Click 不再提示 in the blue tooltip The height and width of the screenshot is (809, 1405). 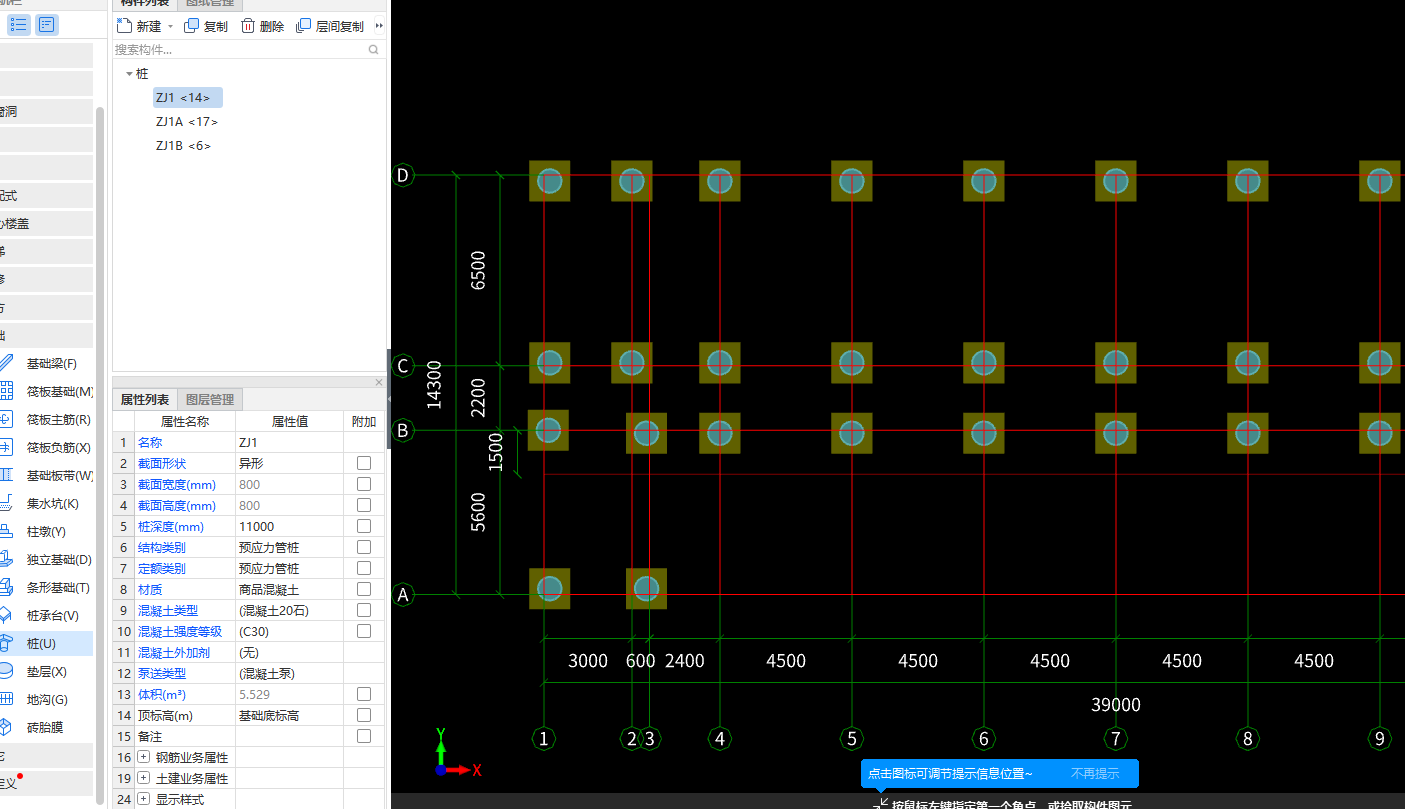pos(1095,773)
